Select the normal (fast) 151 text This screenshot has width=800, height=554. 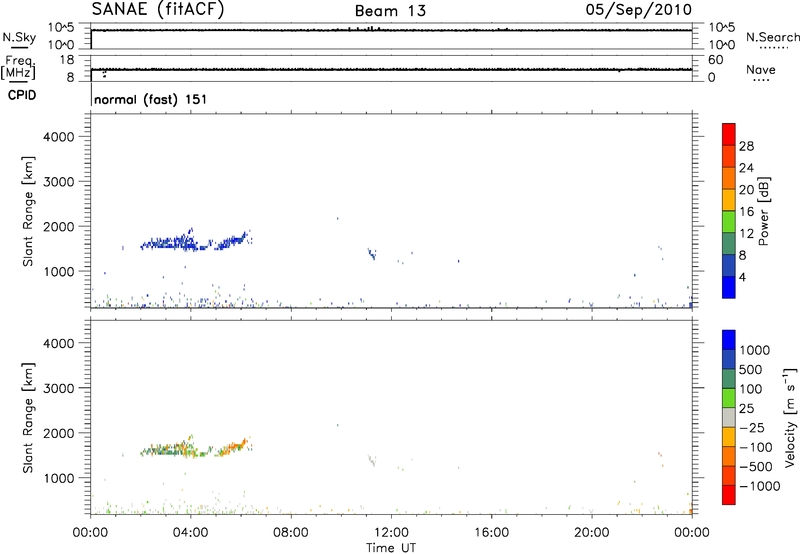(151, 99)
